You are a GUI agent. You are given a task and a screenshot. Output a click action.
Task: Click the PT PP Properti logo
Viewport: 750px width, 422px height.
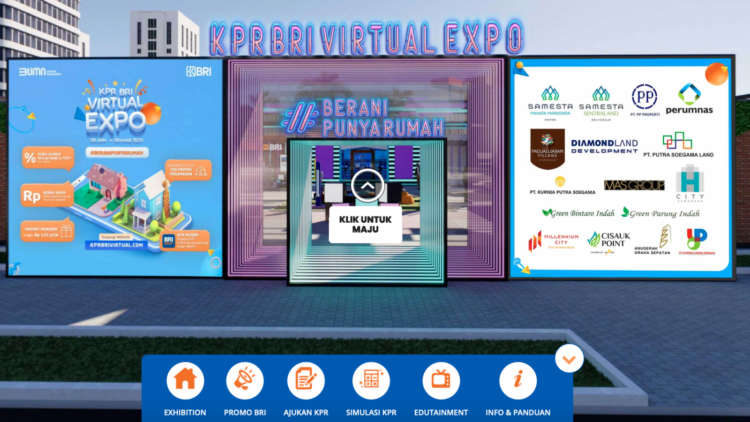[x=644, y=100]
